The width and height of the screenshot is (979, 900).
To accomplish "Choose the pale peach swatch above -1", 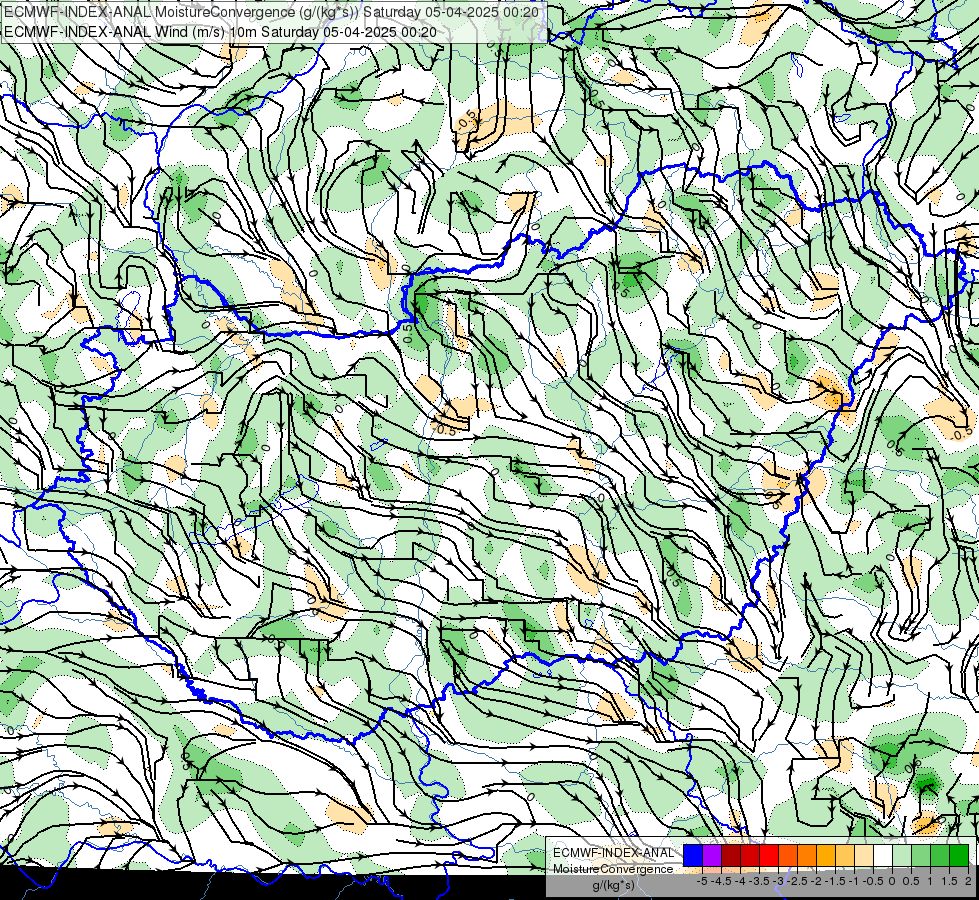I will pyautogui.click(x=863, y=855).
